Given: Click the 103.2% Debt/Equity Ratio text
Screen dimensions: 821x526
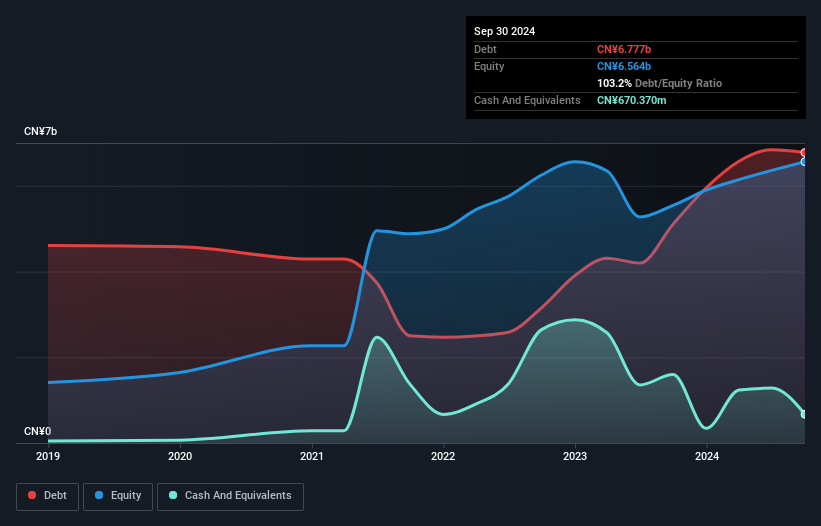Looking at the screenshot, I should click(x=659, y=83).
